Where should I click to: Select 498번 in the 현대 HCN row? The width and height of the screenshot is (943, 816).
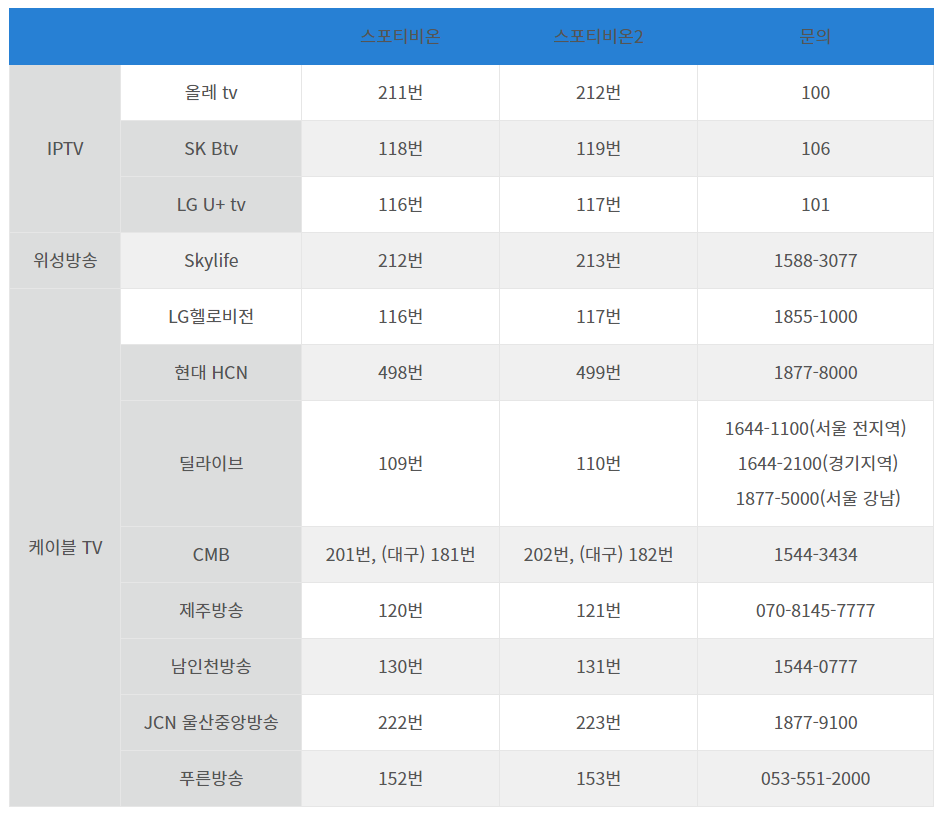(x=400, y=372)
